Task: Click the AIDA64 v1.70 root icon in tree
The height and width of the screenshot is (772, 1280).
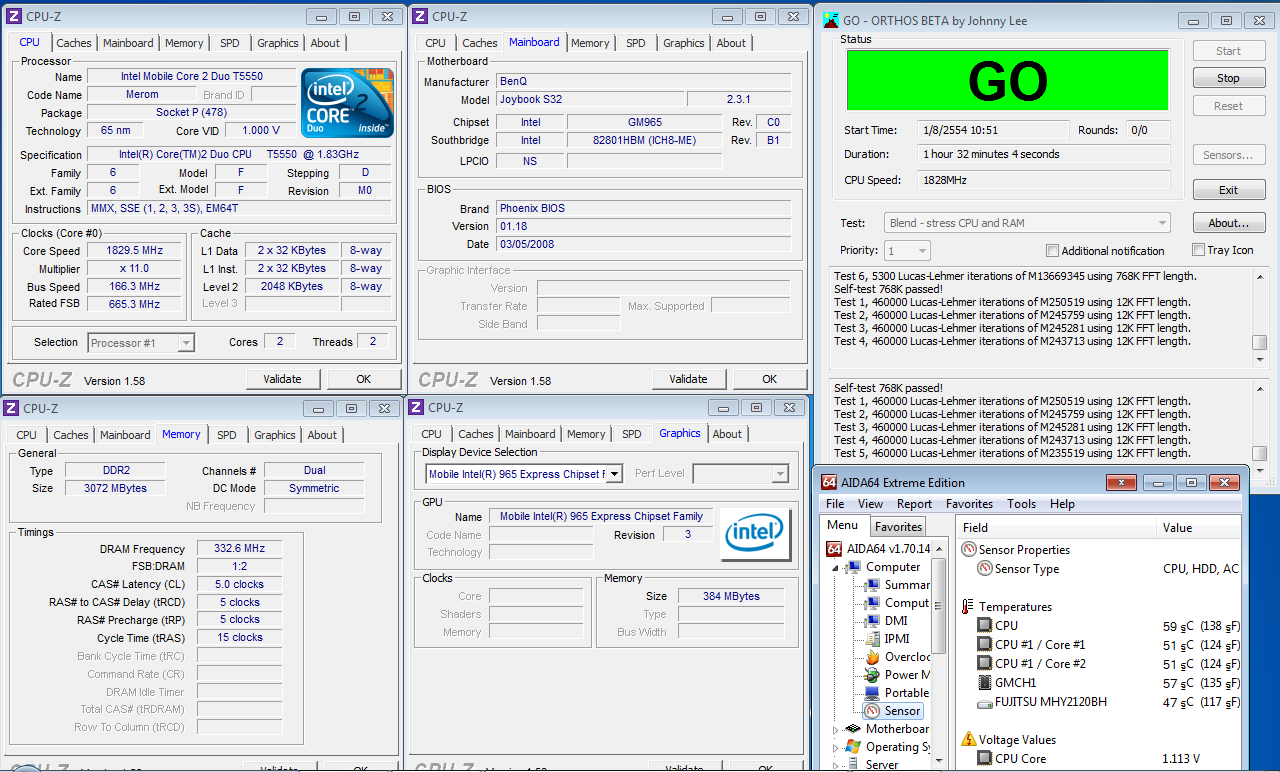Action: click(x=834, y=548)
